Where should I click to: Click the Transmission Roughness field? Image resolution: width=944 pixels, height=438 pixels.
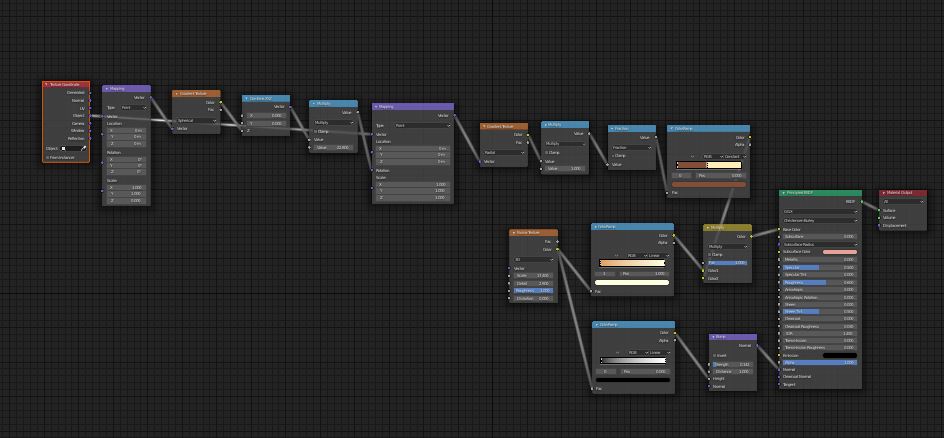click(819, 348)
